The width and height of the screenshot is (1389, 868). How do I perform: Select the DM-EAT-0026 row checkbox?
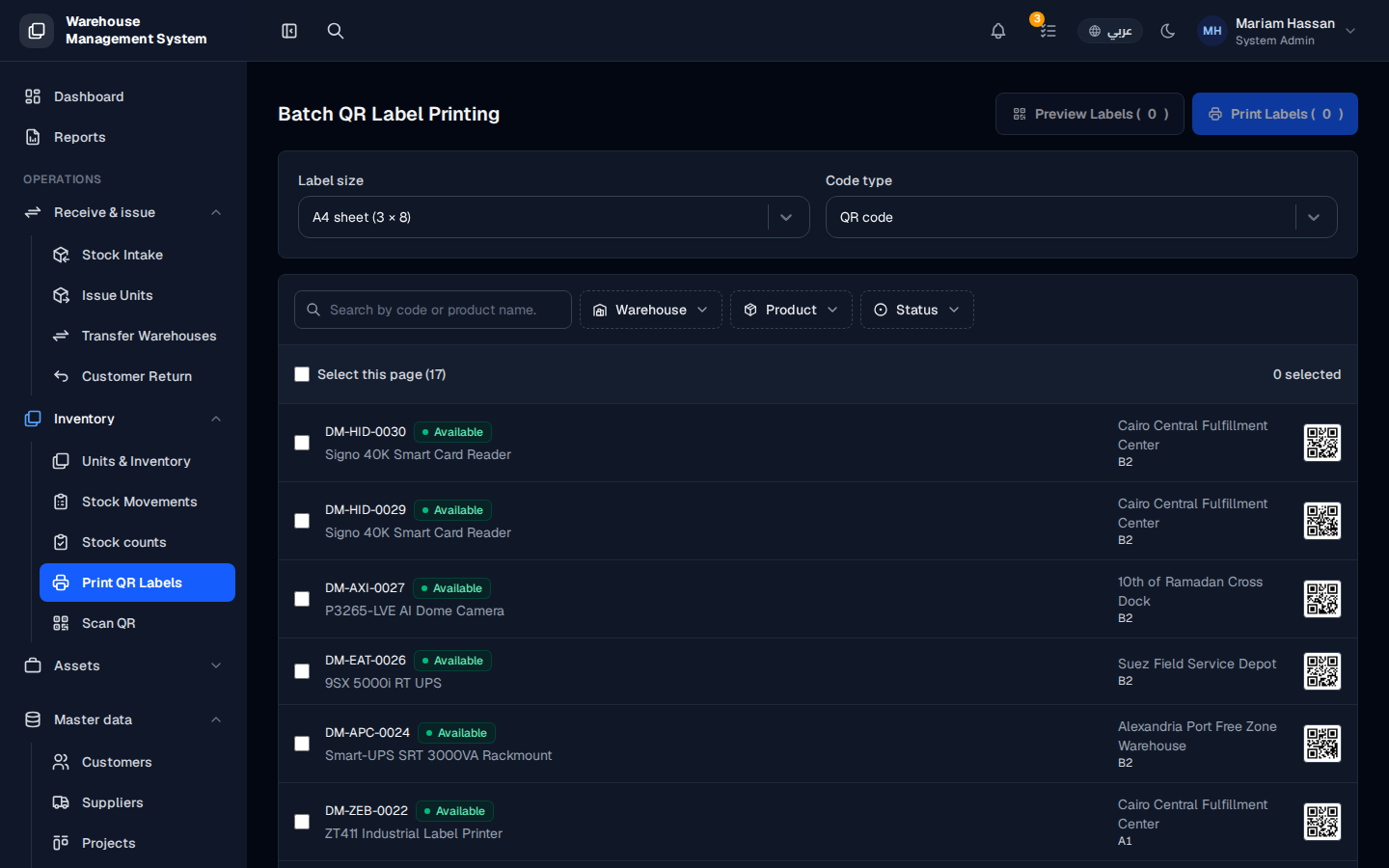[302, 671]
